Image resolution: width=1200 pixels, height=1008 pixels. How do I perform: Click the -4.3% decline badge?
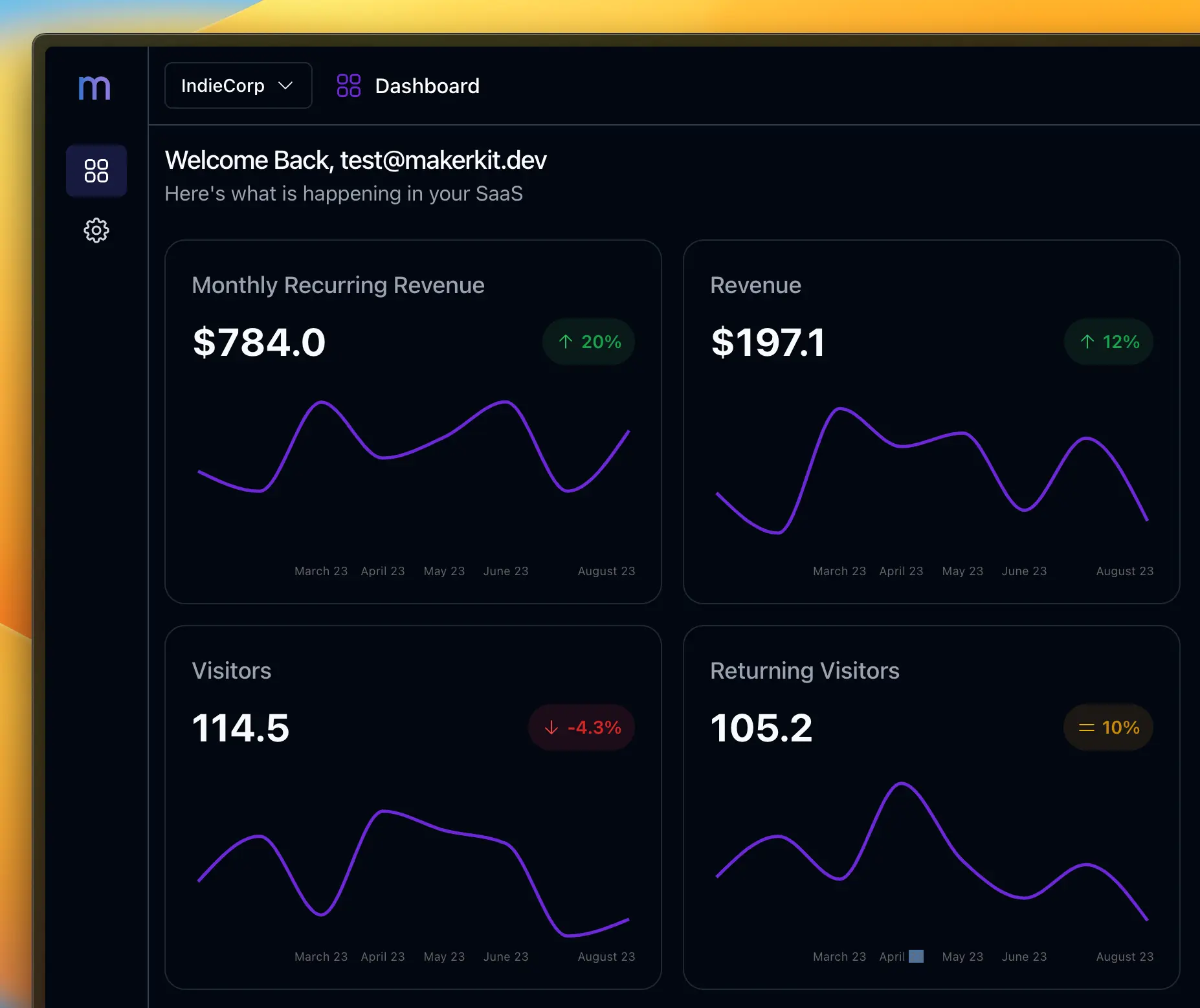(581, 727)
